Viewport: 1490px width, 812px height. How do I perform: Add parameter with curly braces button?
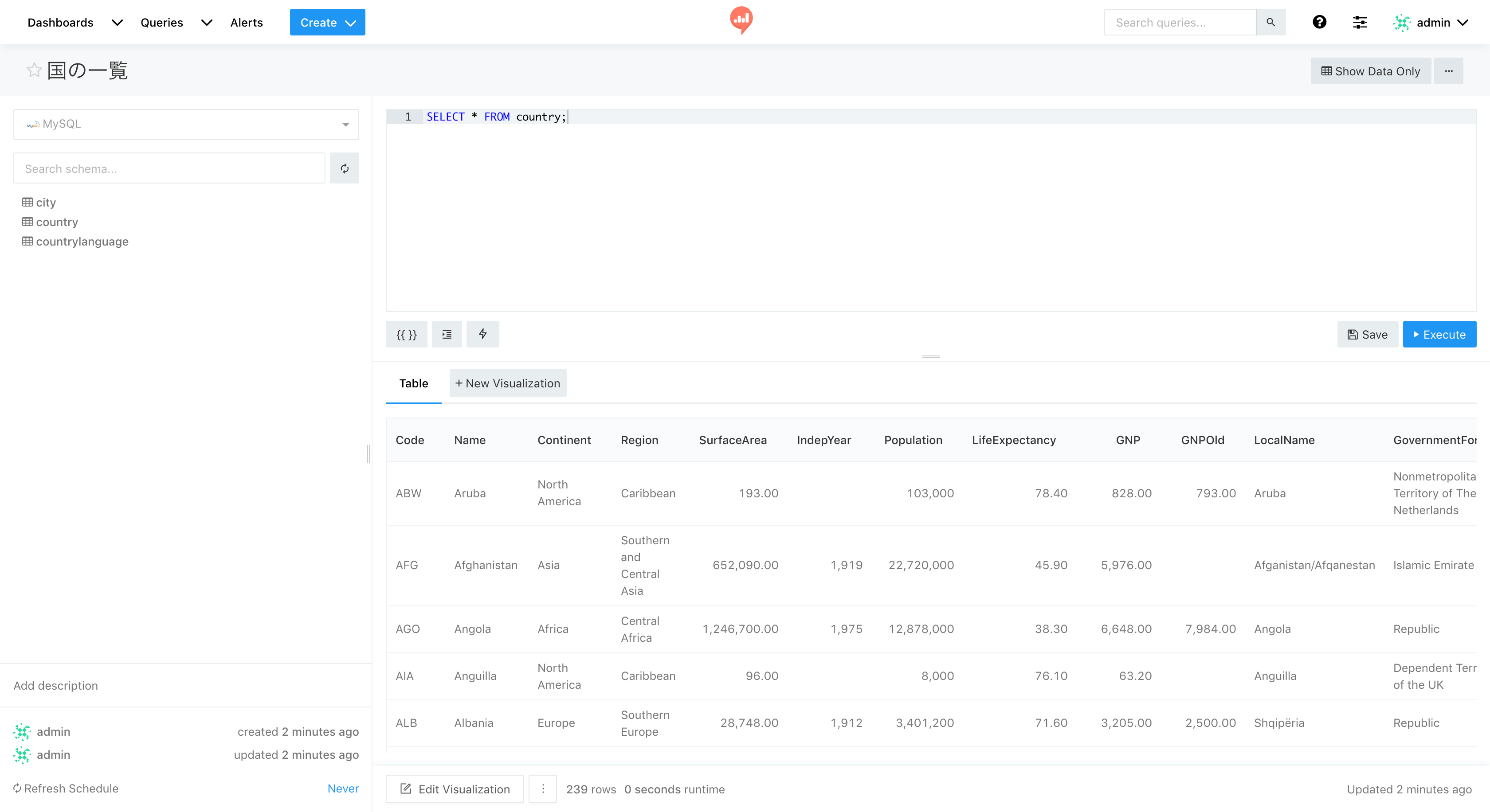click(406, 334)
